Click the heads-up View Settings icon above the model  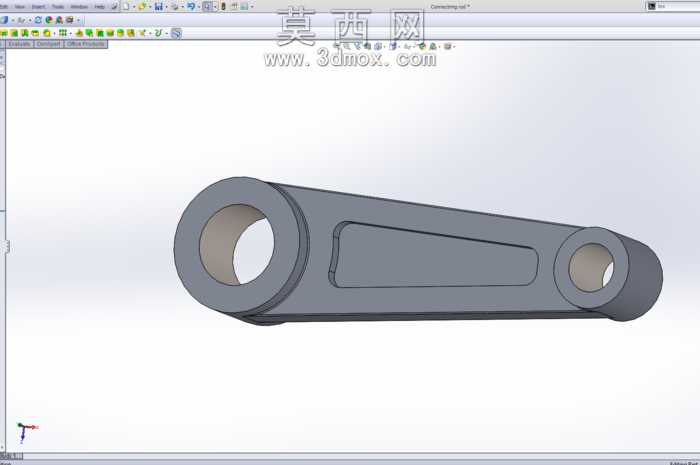[x=448, y=46]
